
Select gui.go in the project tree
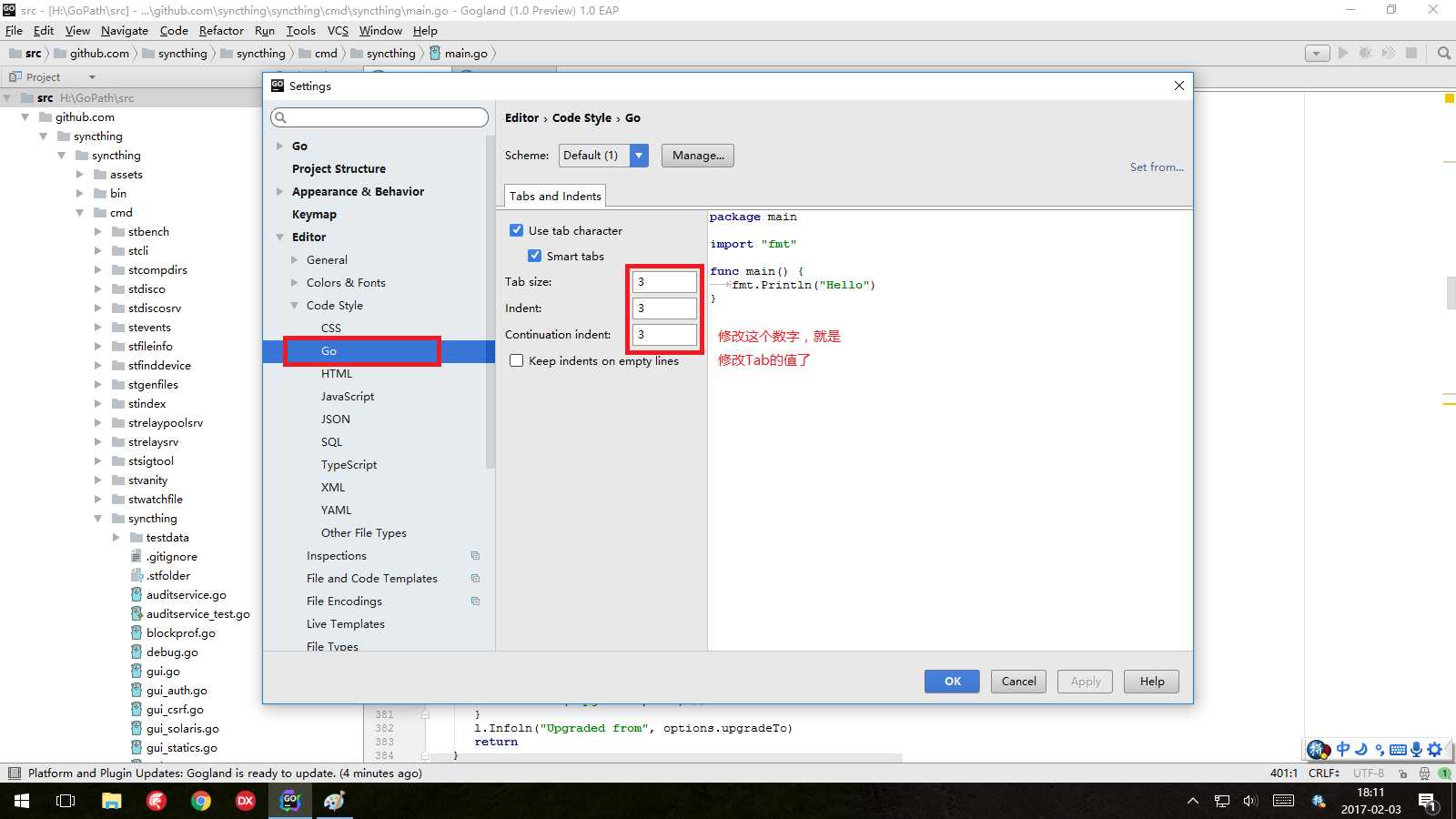point(163,671)
